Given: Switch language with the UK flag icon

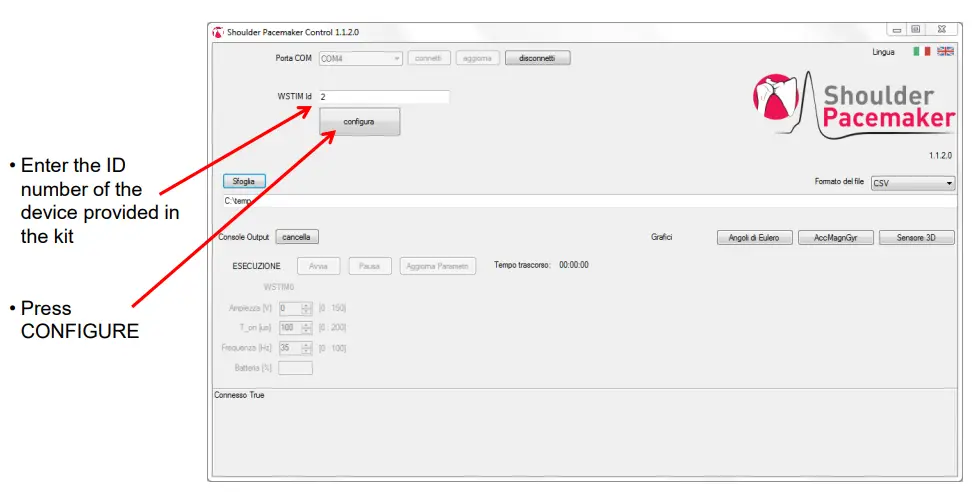Looking at the screenshot, I should click(945, 51).
